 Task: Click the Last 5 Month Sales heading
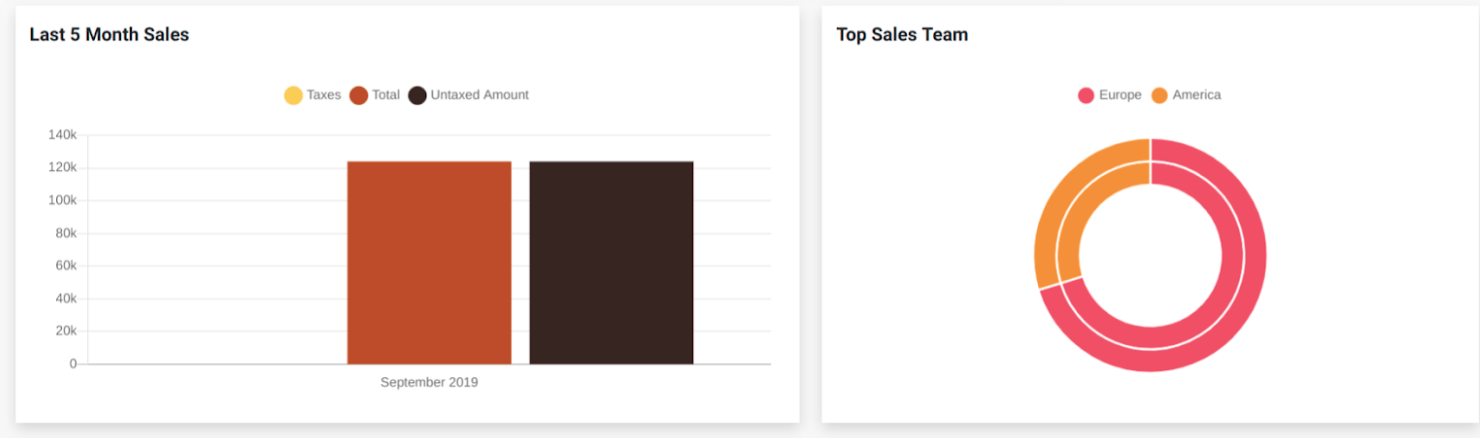coord(109,35)
